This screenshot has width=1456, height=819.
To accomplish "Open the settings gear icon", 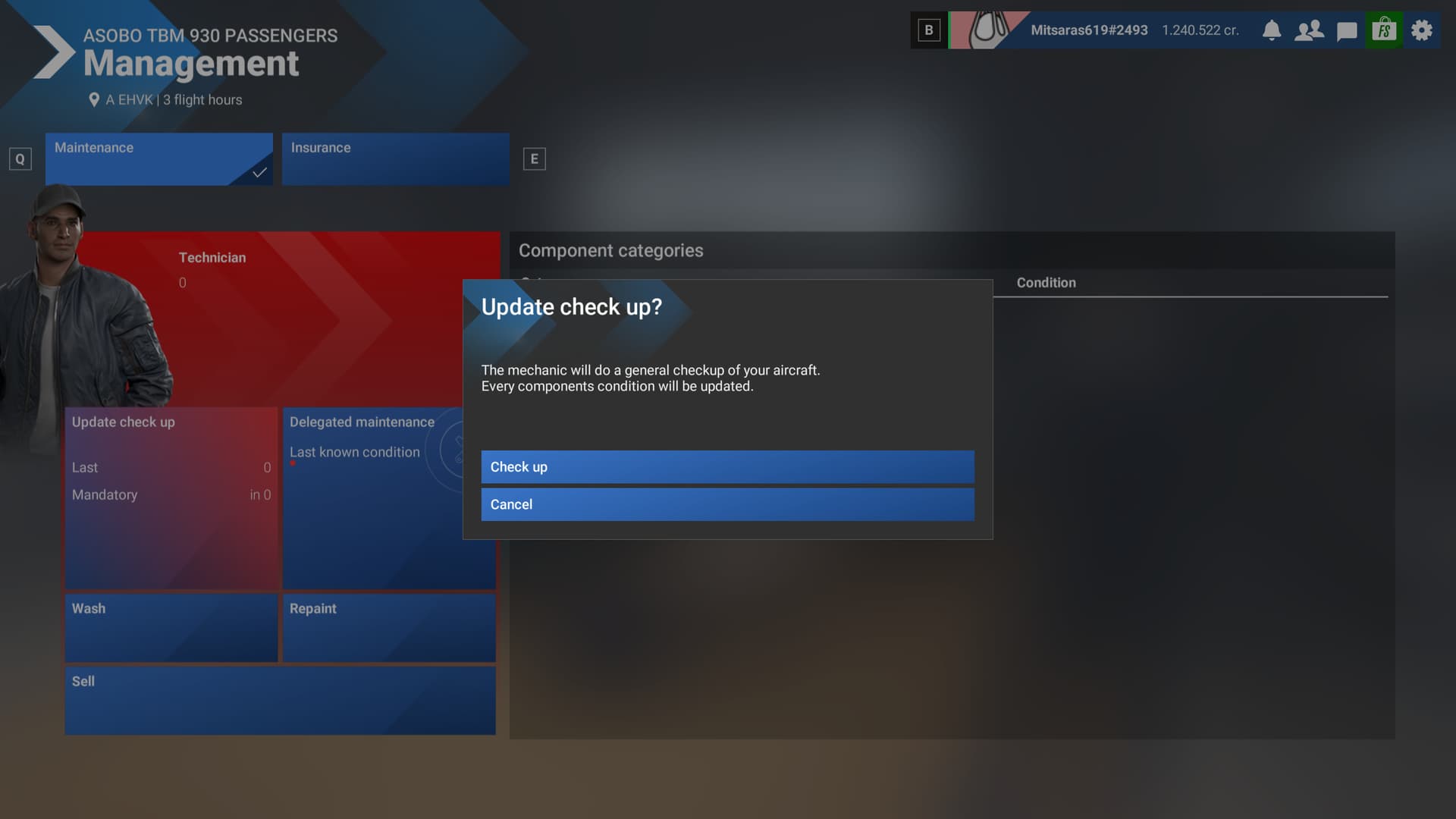I will (1422, 30).
